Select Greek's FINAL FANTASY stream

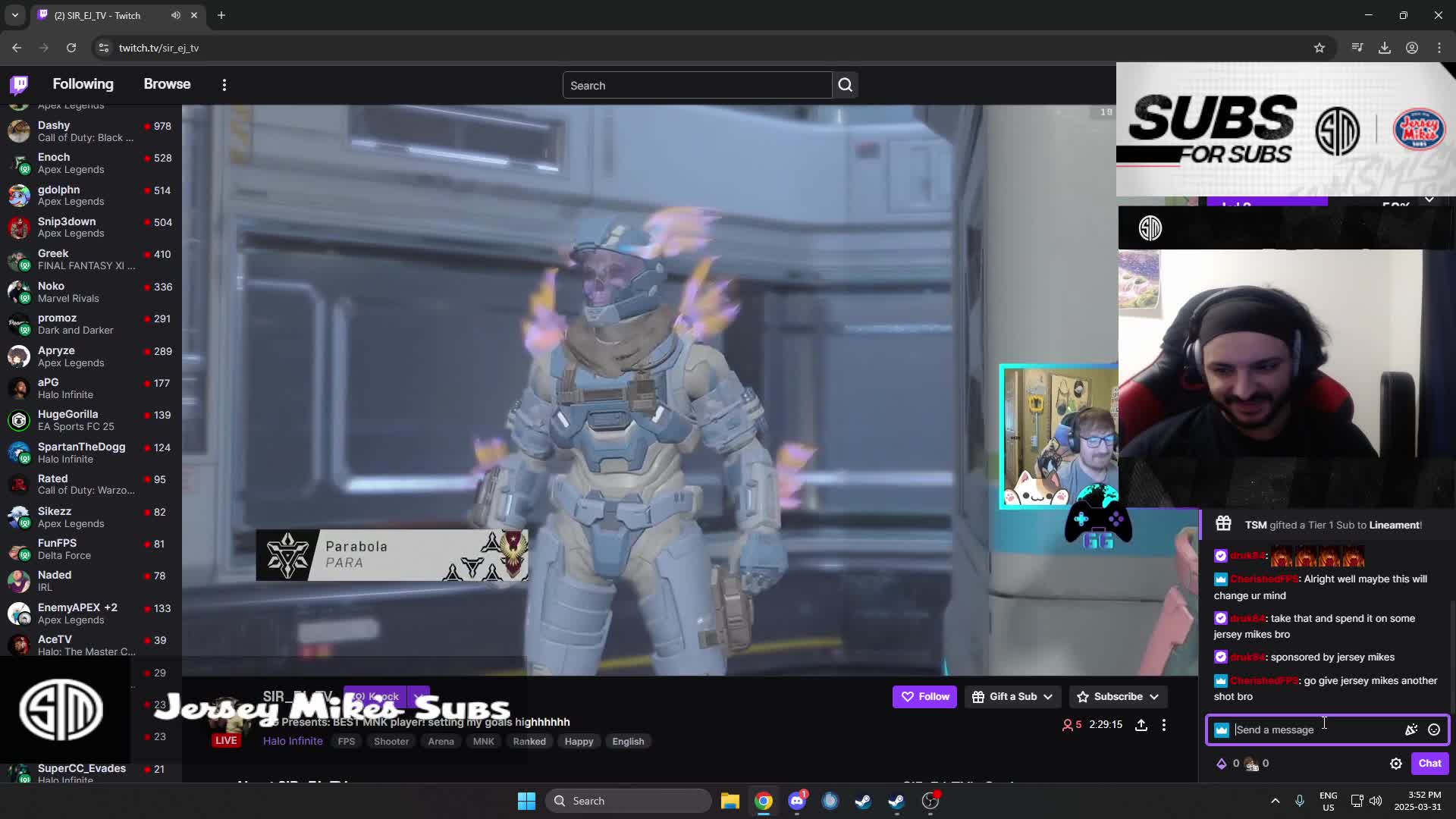(x=91, y=259)
